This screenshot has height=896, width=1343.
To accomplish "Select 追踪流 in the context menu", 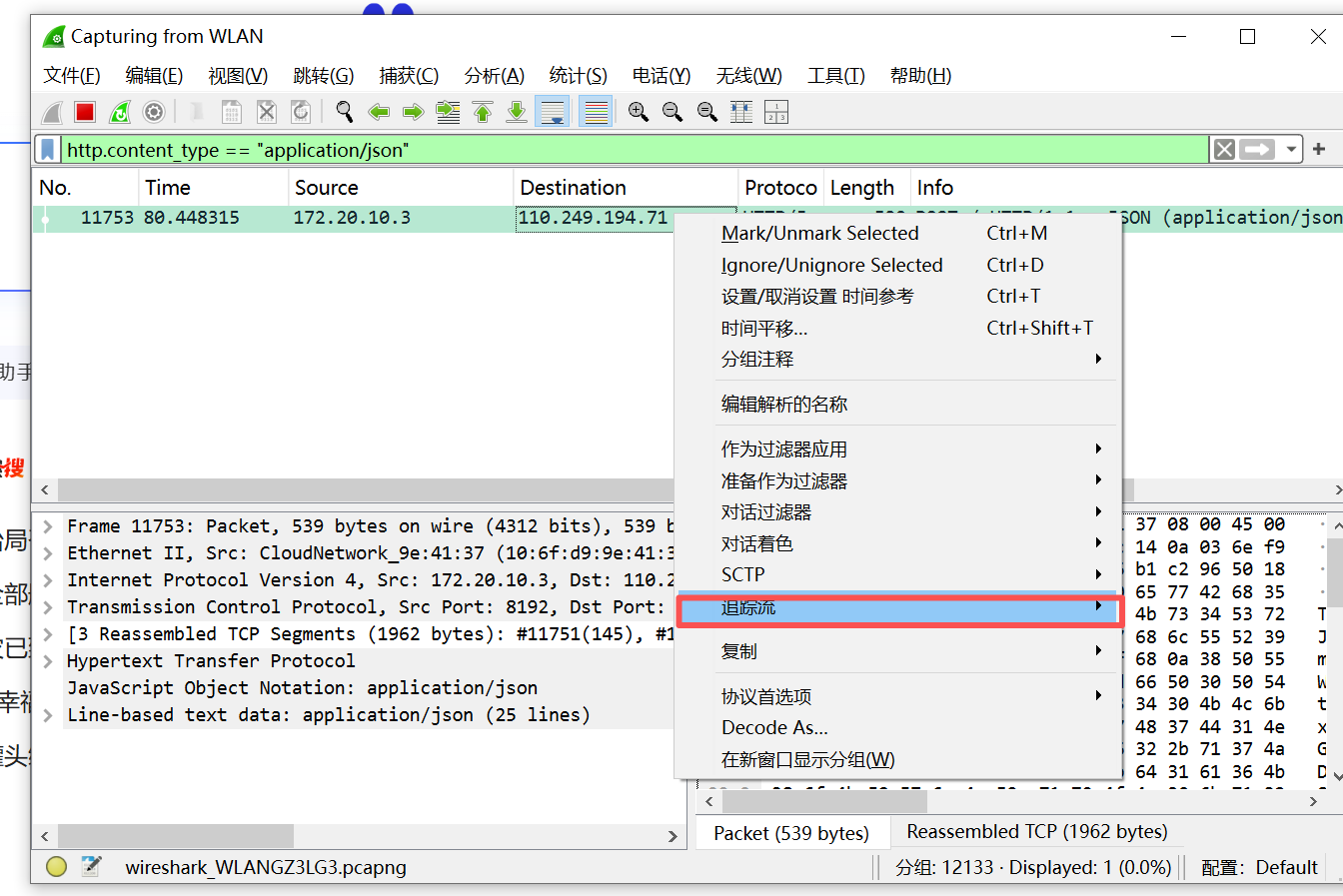I will (897, 607).
